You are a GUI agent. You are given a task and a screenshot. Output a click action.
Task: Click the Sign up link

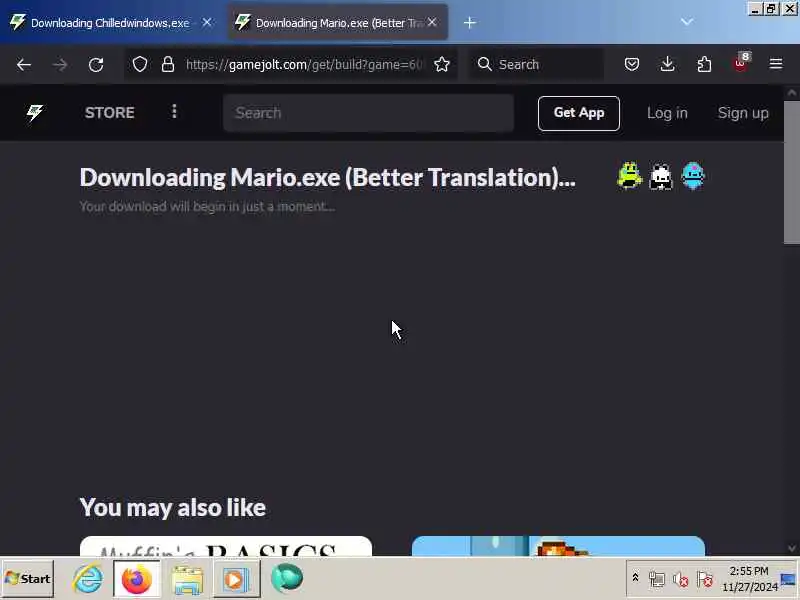[743, 113]
